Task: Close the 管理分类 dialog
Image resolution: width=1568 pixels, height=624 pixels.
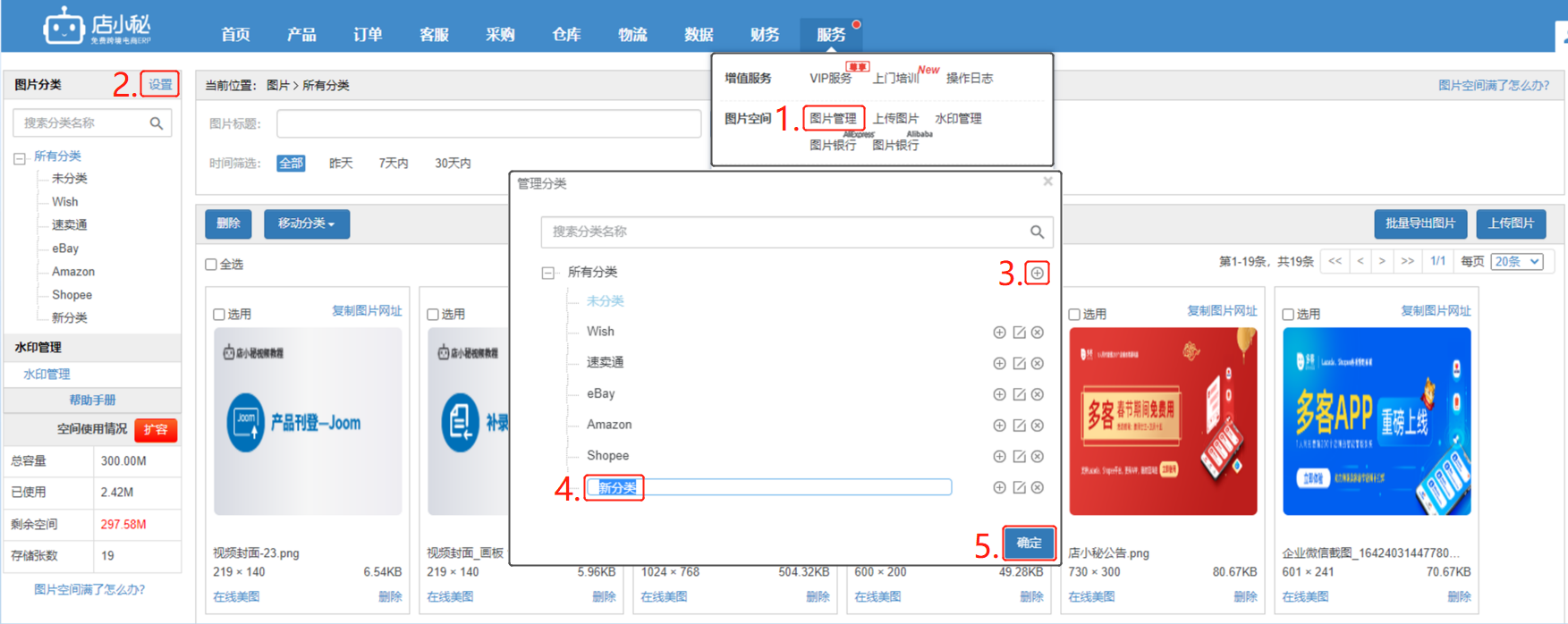Action: pyautogui.click(x=1047, y=181)
